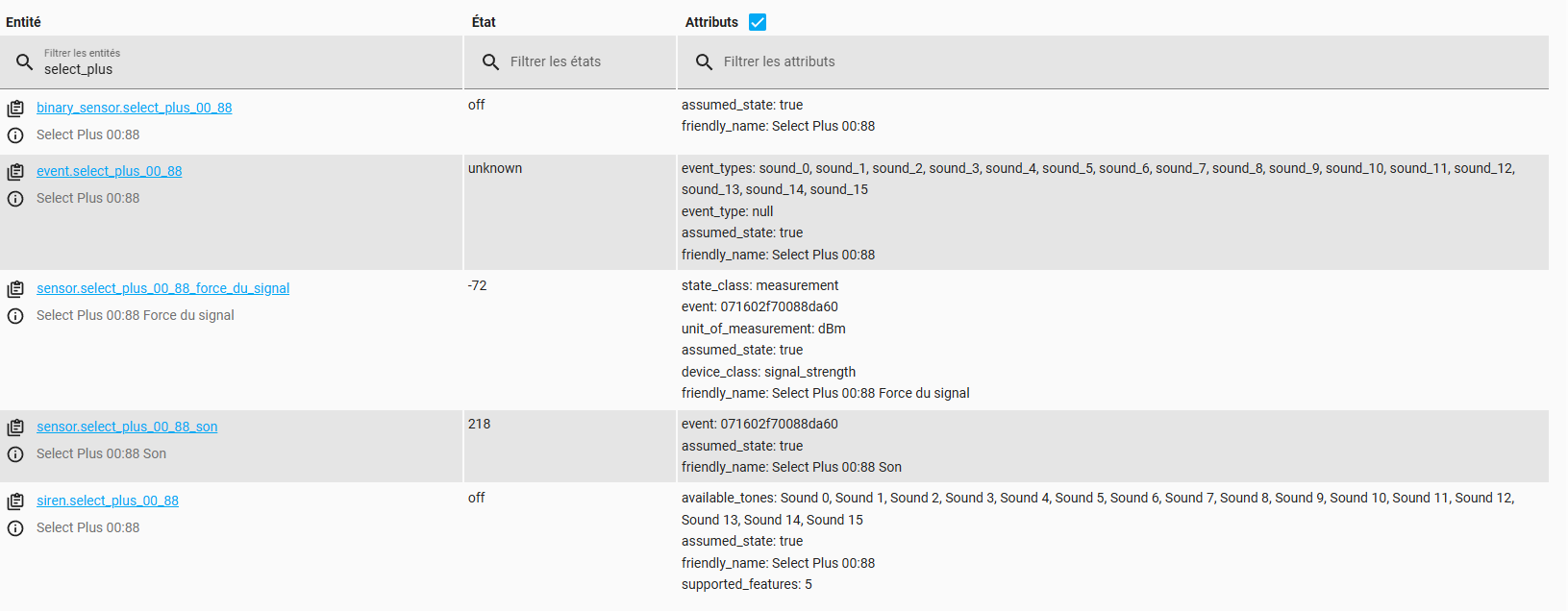Screen dimensions: 1568x611
Task: Click the attribute filter search icon
Action: click(x=704, y=62)
